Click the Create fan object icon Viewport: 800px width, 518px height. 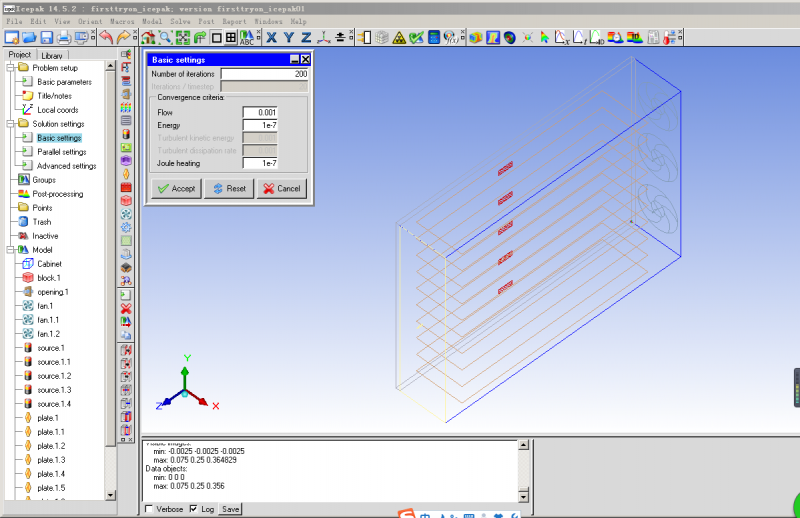[126, 214]
